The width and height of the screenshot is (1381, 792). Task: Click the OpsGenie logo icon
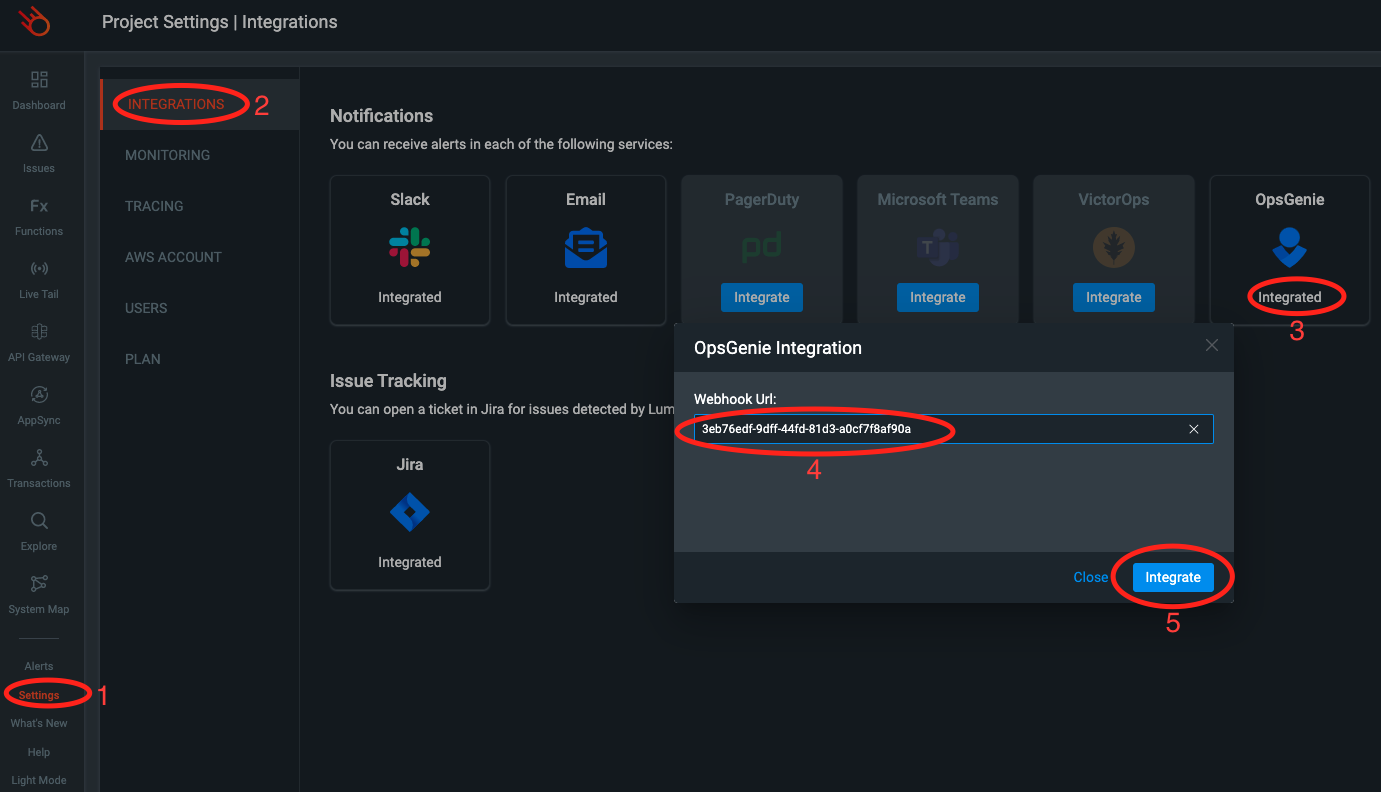(x=1290, y=247)
